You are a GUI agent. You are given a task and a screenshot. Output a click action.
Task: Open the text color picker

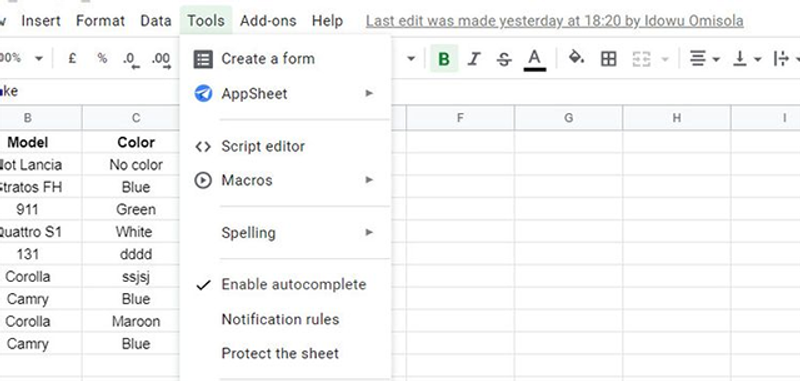(534, 59)
